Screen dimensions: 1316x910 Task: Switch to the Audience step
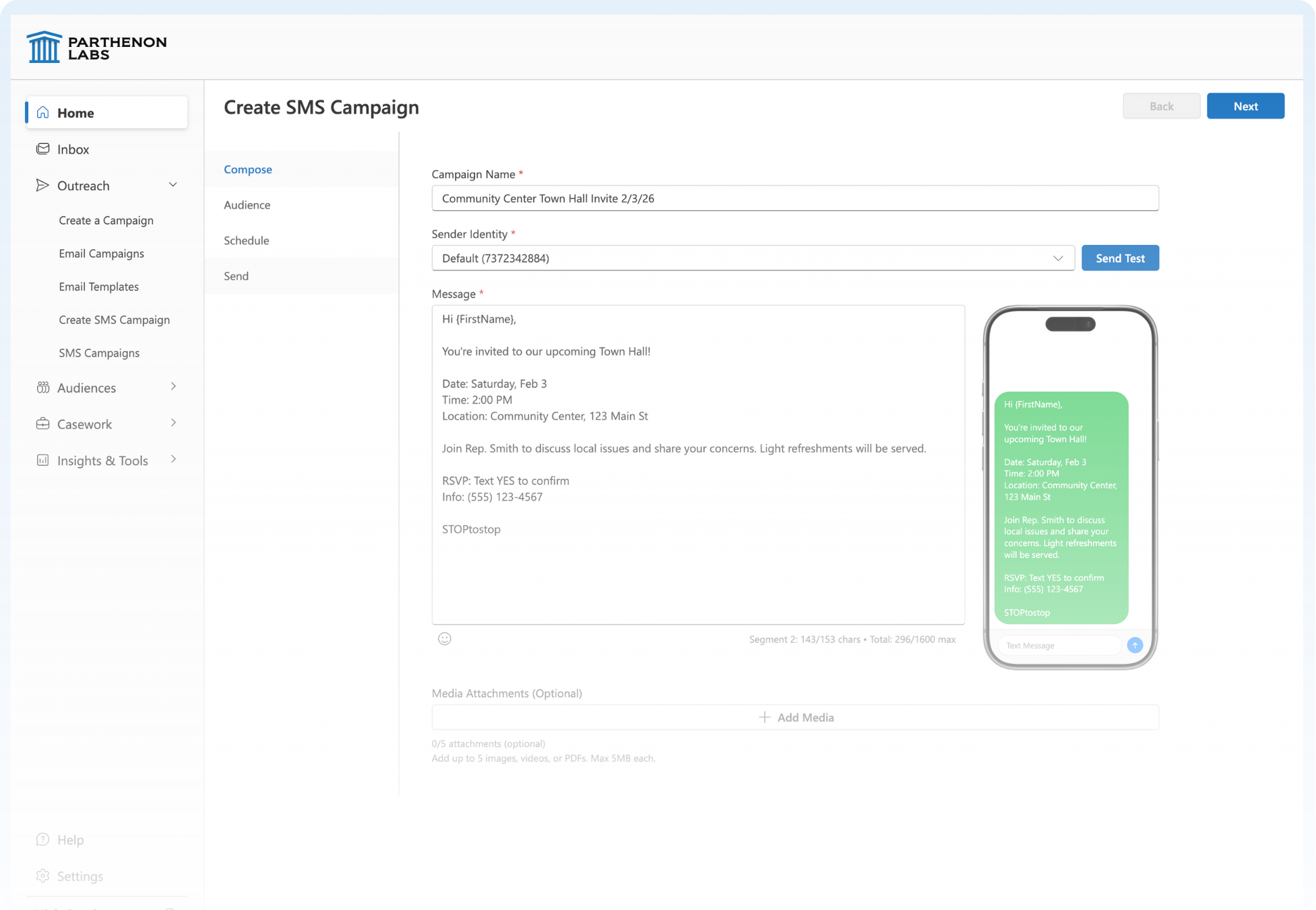[247, 205]
